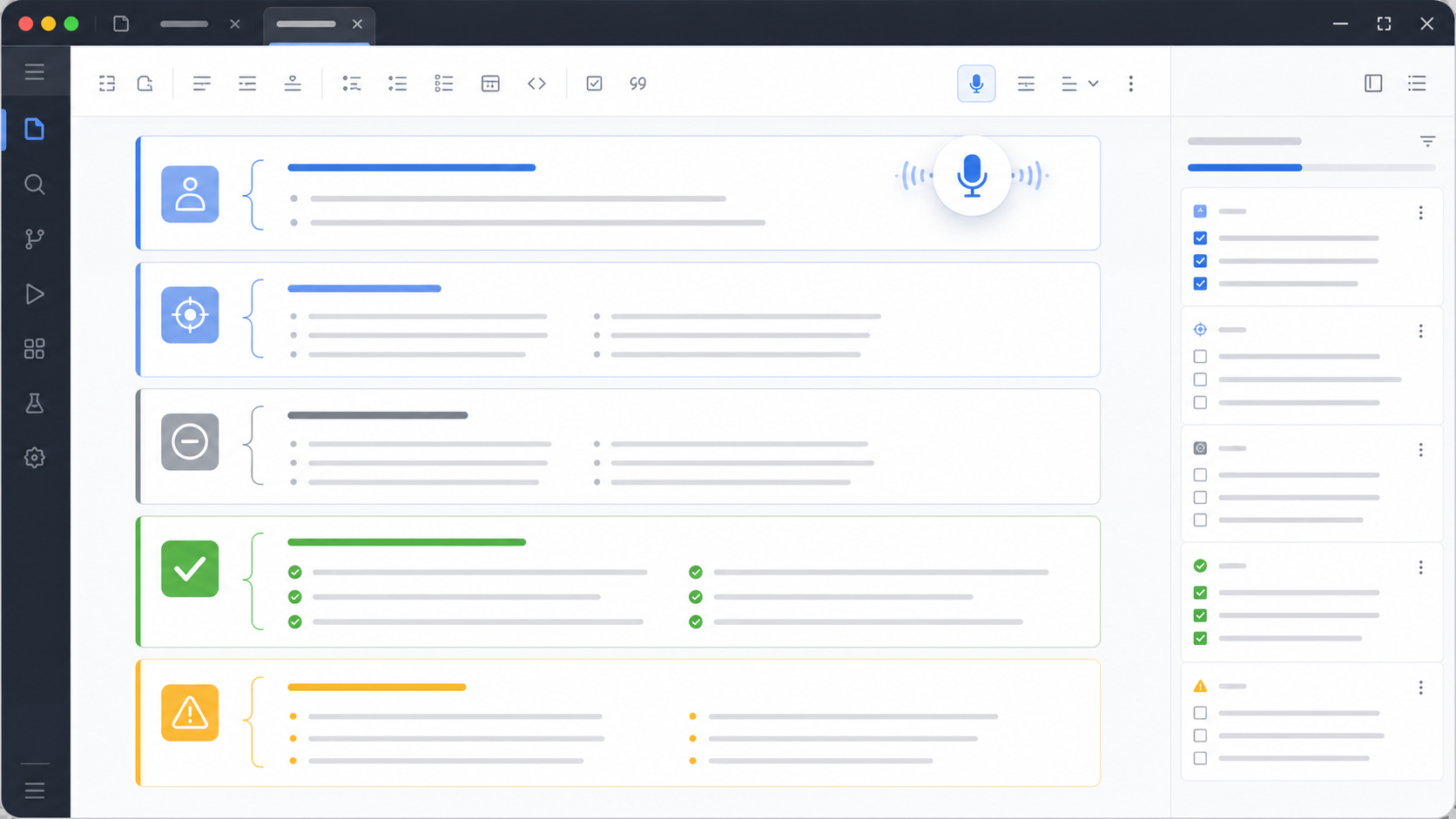
Task: Insert a dotted bullet list from toolbar
Action: pyautogui.click(x=398, y=84)
